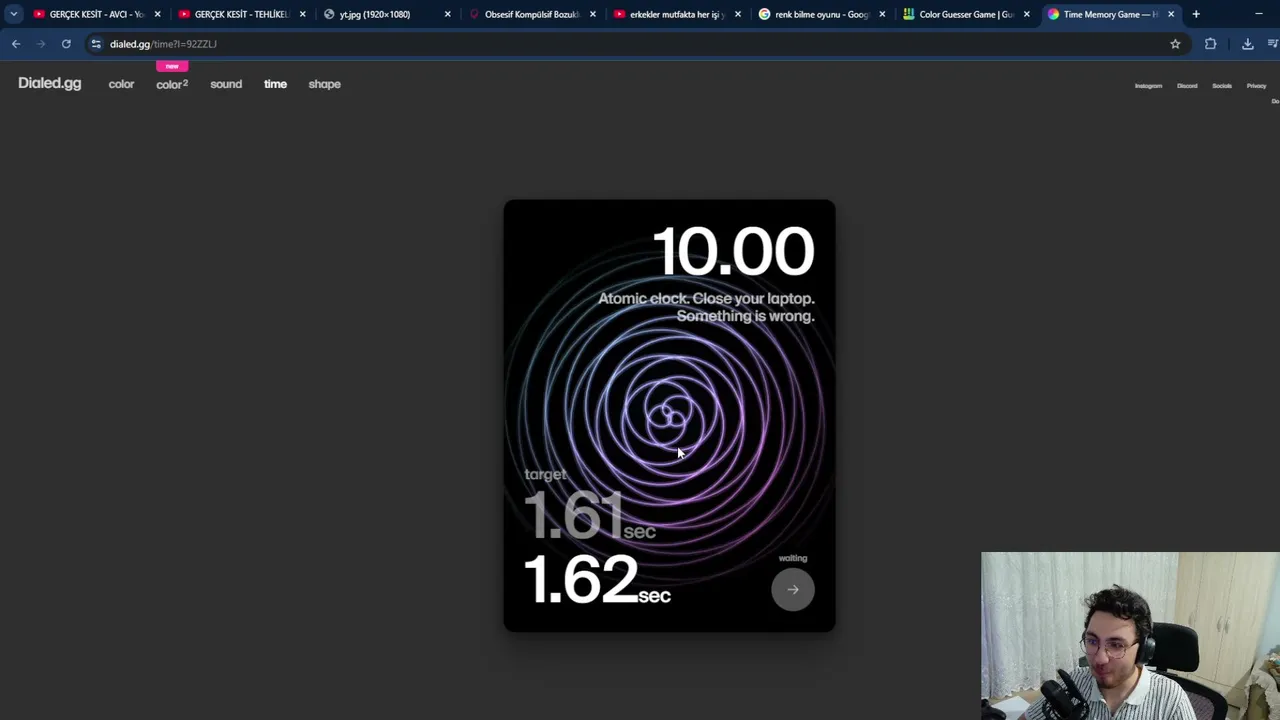View site information icon in address bar
The image size is (1280, 720).
point(96,44)
